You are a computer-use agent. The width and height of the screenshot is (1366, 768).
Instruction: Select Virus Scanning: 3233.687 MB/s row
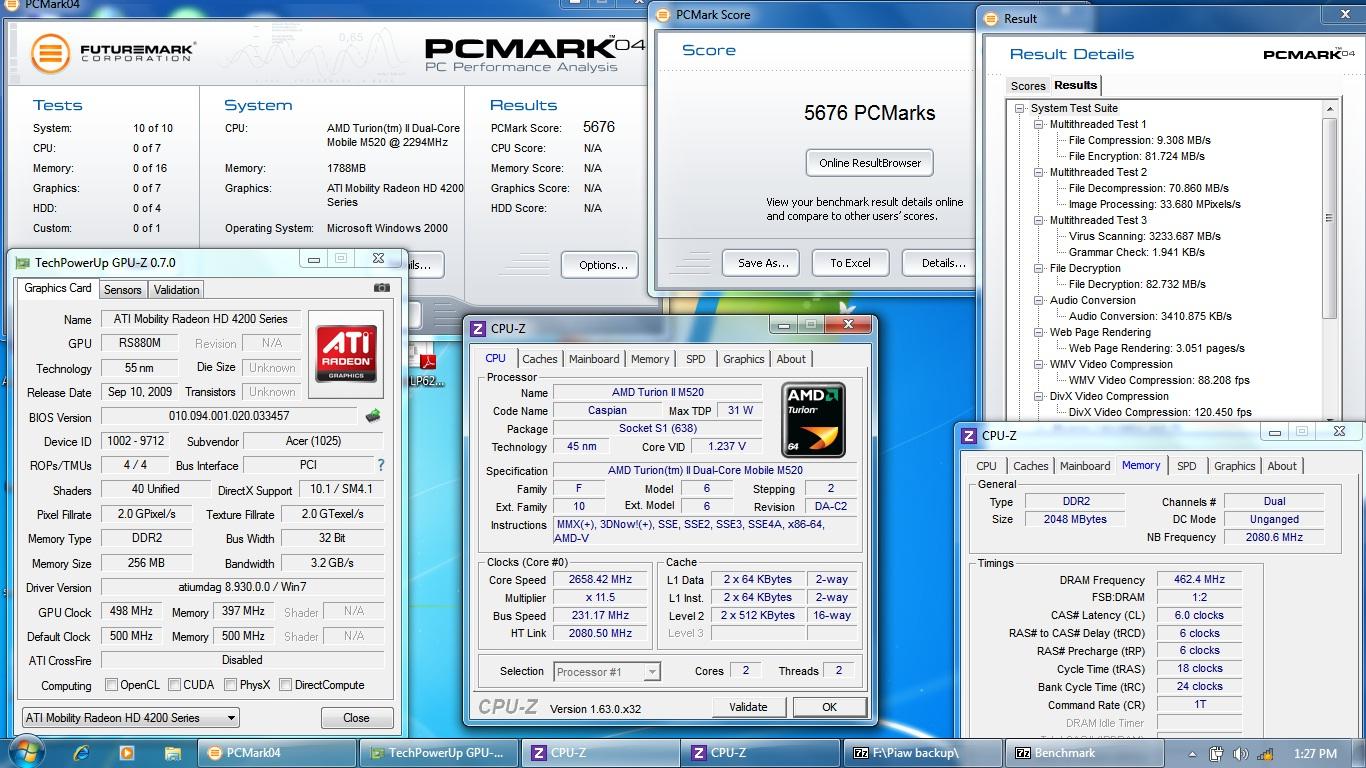tap(1144, 236)
